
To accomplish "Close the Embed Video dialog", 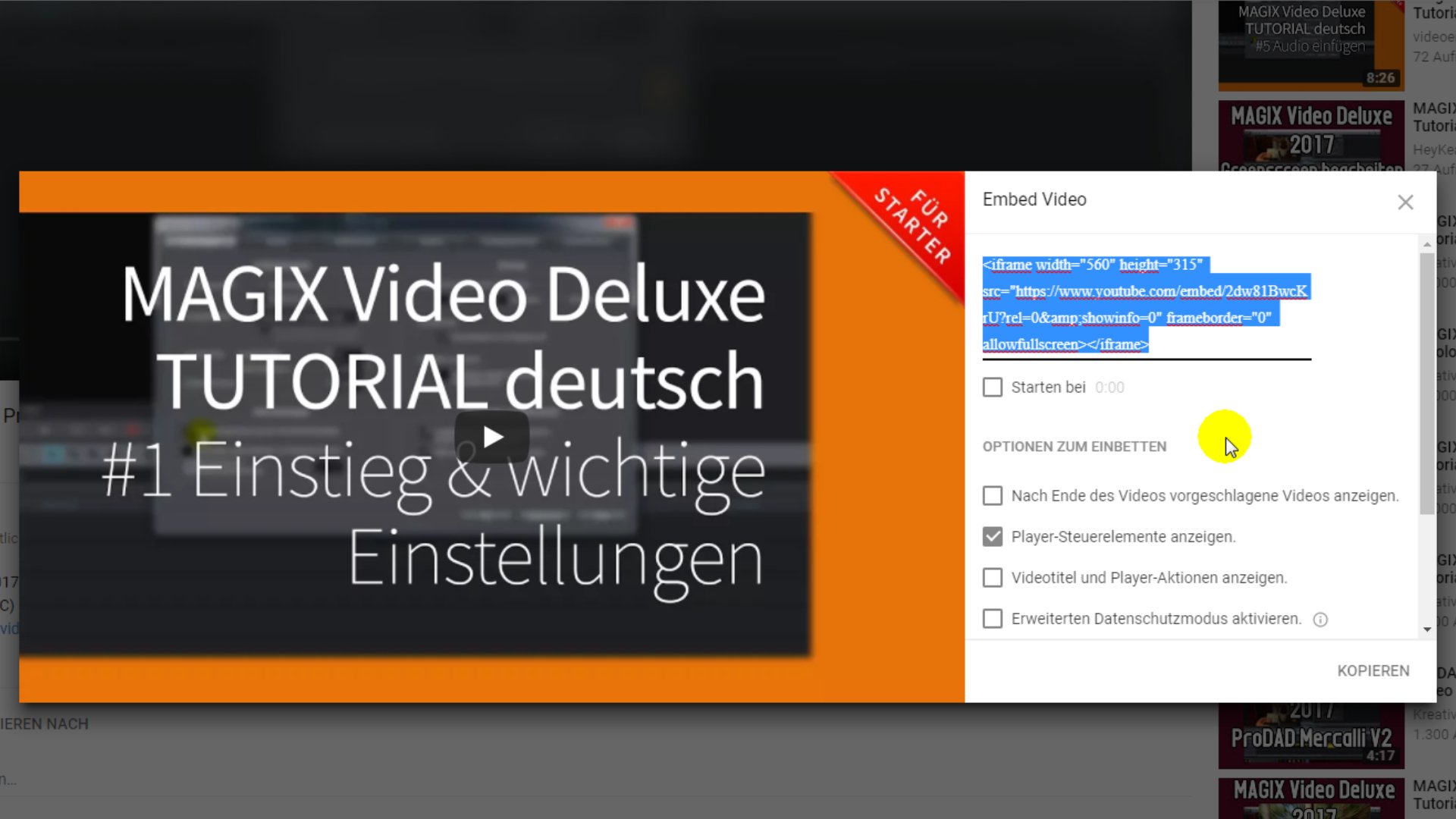I will [1405, 202].
